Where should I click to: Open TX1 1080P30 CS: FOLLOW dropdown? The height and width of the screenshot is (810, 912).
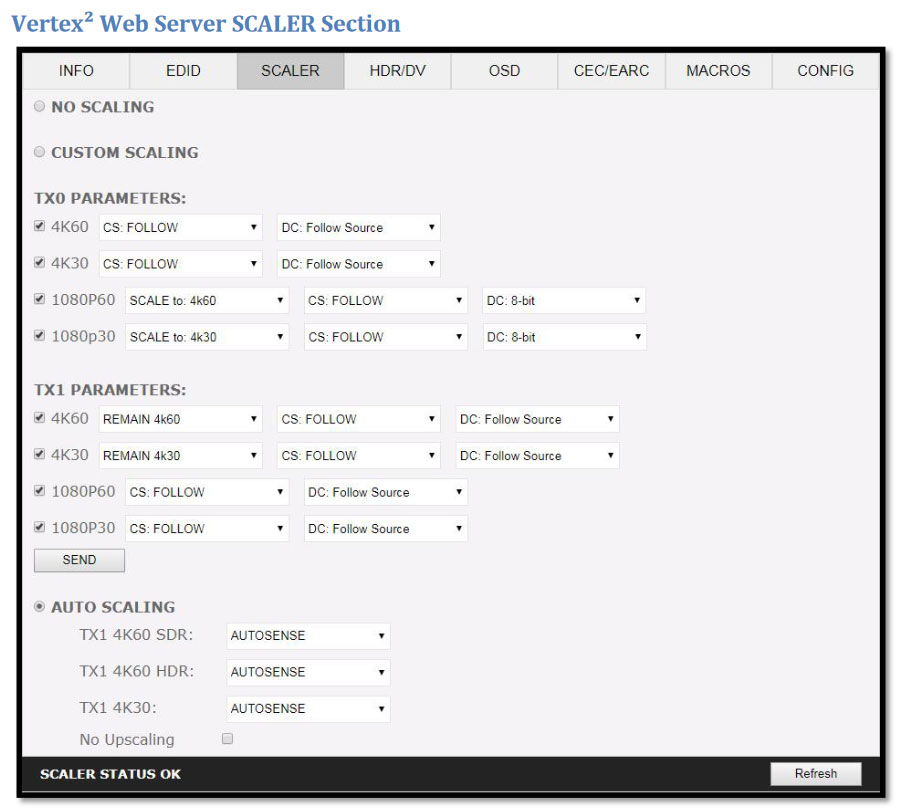(x=207, y=528)
